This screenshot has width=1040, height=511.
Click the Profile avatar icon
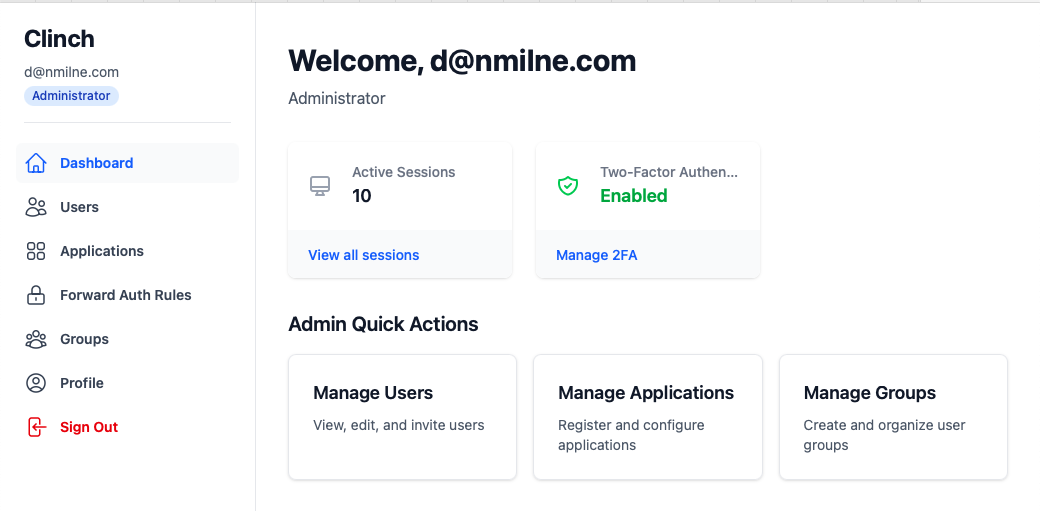click(36, 383)
